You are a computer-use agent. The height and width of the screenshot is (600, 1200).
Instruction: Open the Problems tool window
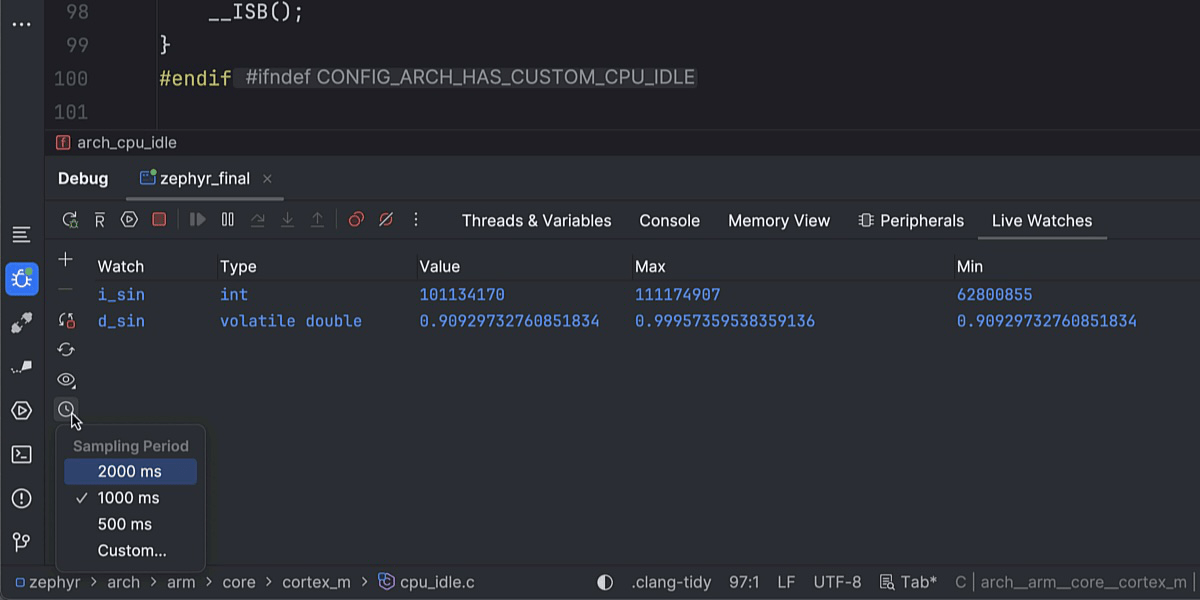(22, 499)
